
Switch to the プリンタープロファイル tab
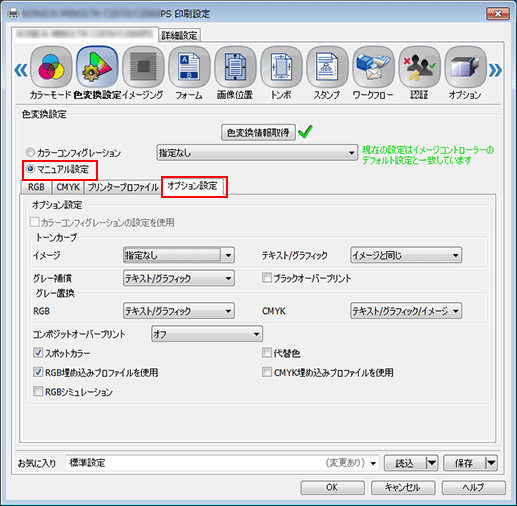click(123, 187)
